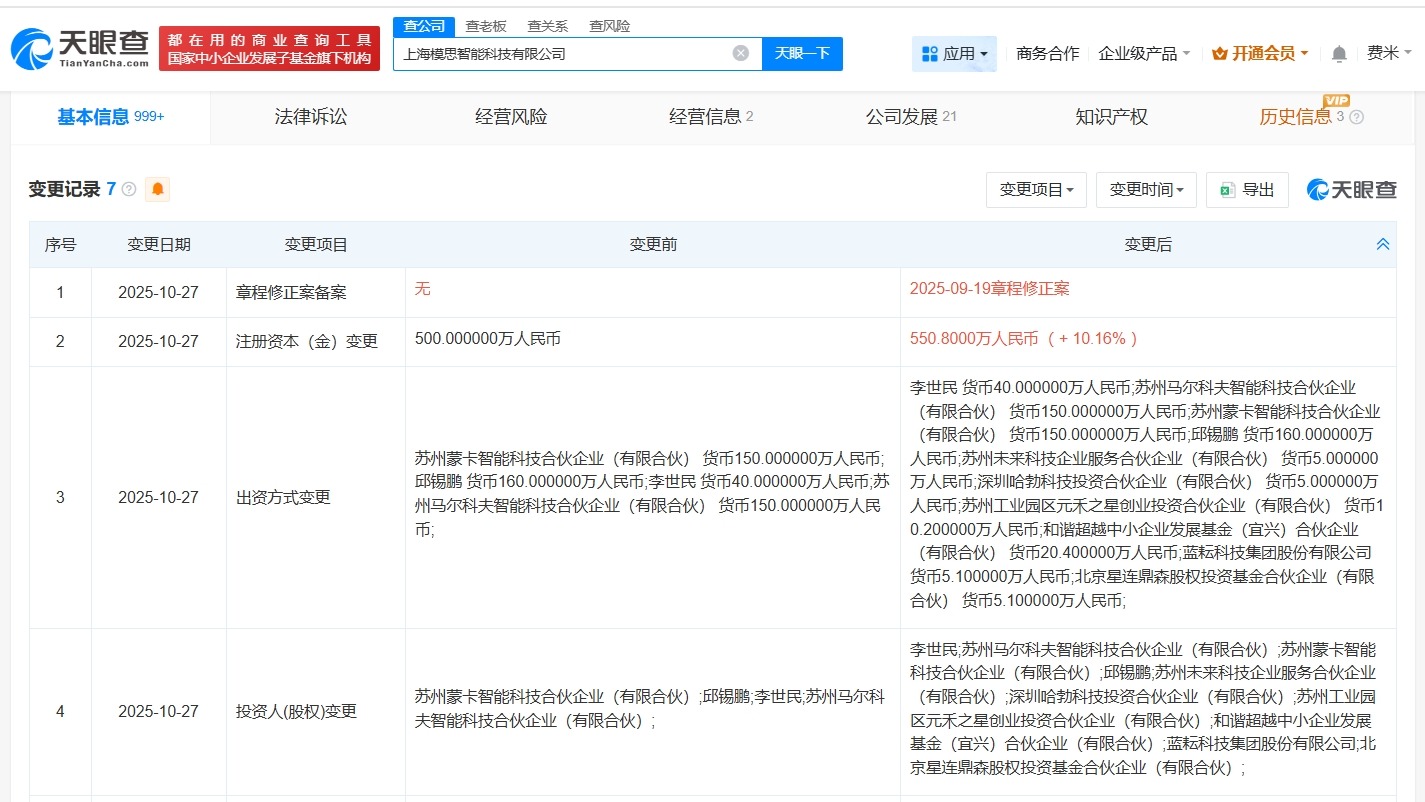Click the 天眼查 watermark logo on the right
The image size is (1425, 802).
point(1350,190)
